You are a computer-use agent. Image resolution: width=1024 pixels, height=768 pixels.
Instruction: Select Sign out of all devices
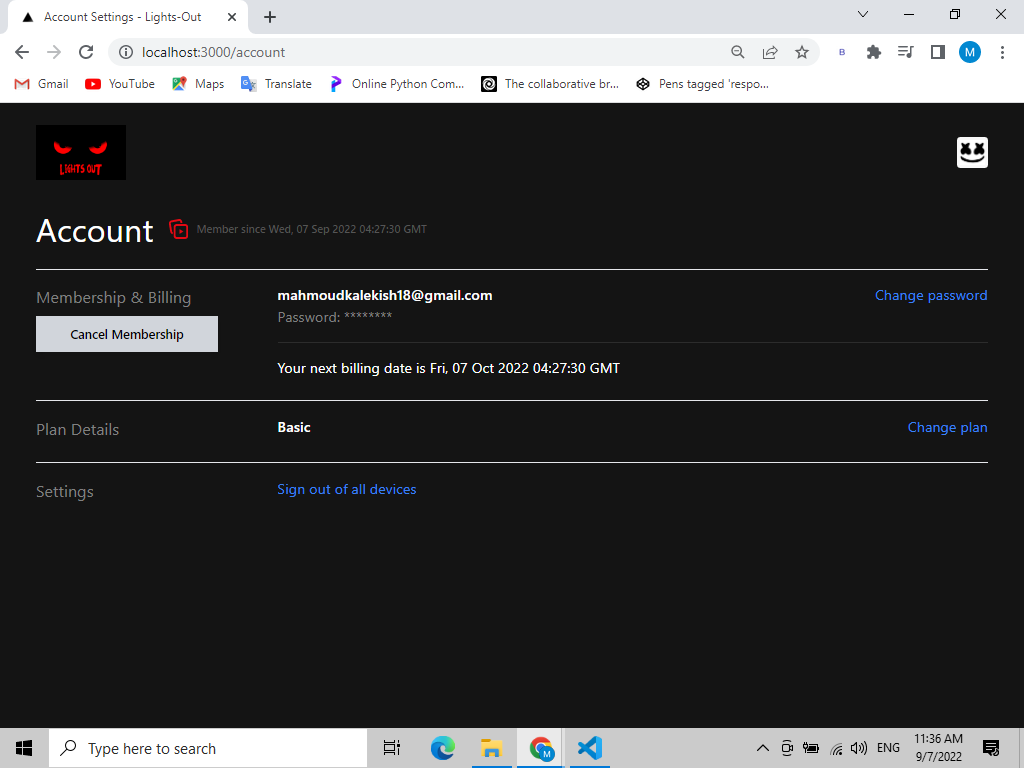click(347, 489)
